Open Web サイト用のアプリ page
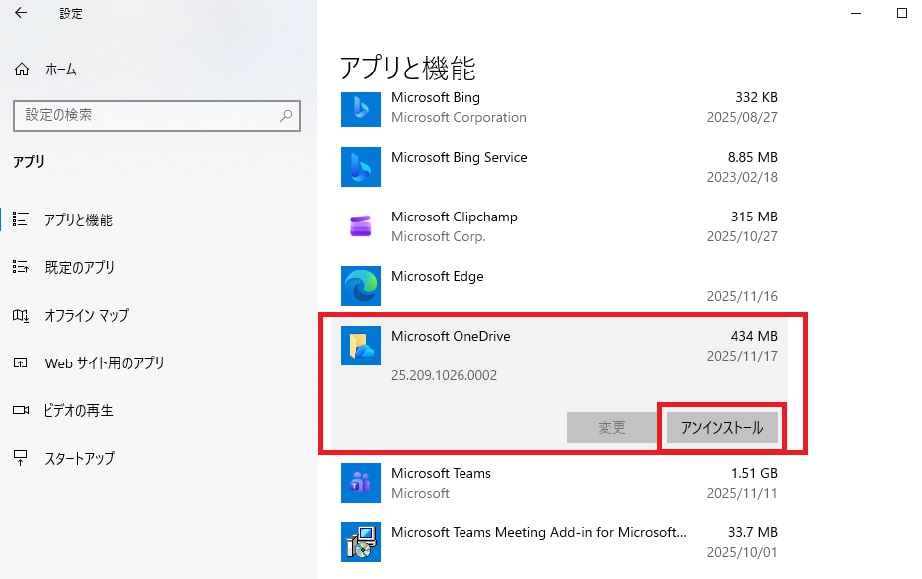This screenshot has height=579, width=922. (x=104, y=363)
